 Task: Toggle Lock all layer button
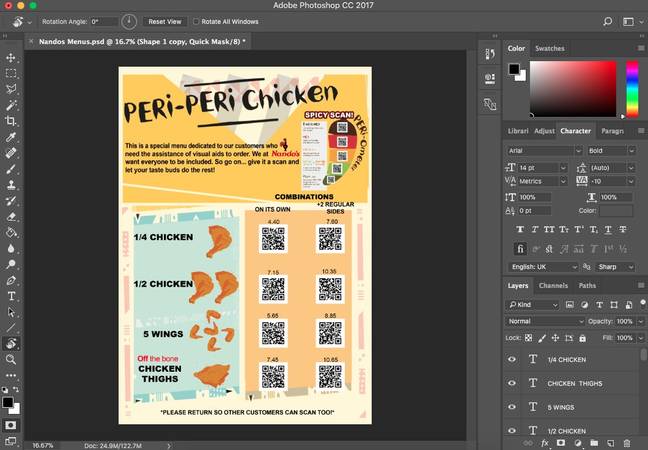click(x=582, y=338)
